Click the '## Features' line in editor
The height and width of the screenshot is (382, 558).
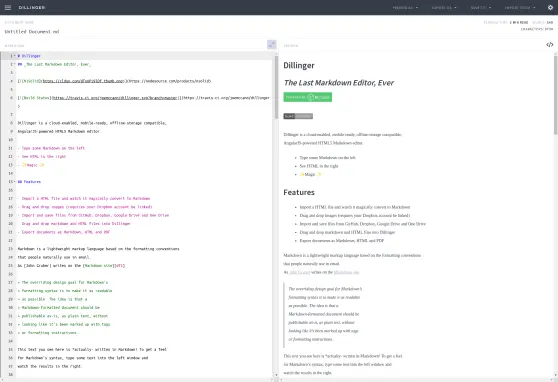point(29,182)
